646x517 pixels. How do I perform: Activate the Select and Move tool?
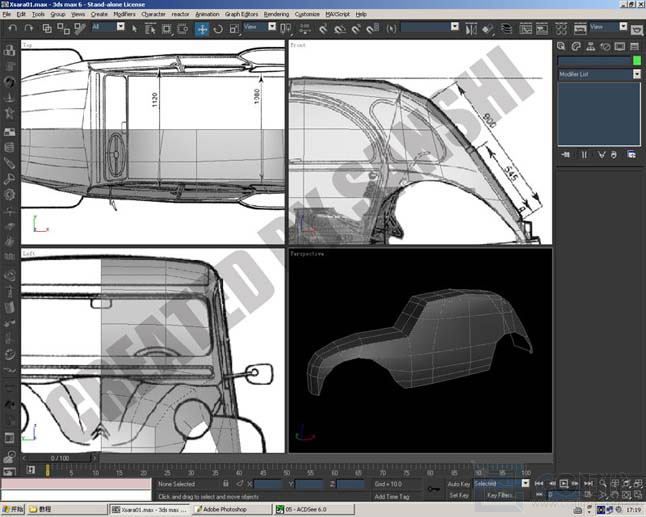tap(201, 29)
